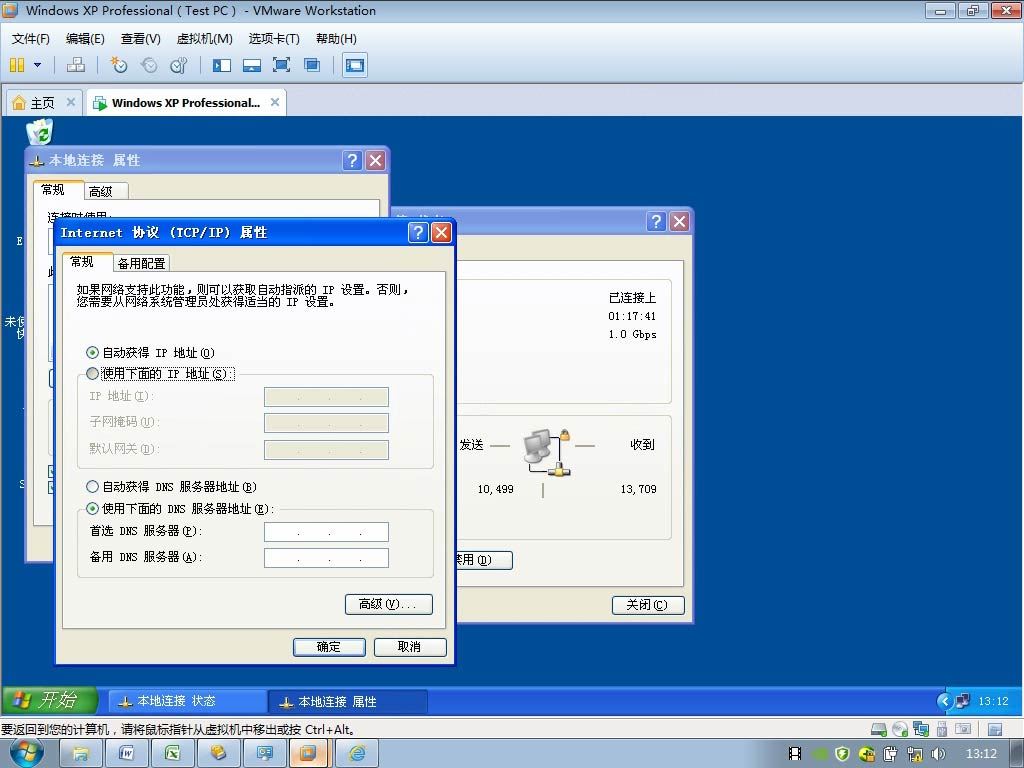Open the 查看(V) menu
The width and height of the screenshot is (1024, 768).
(x=140, y=39)
